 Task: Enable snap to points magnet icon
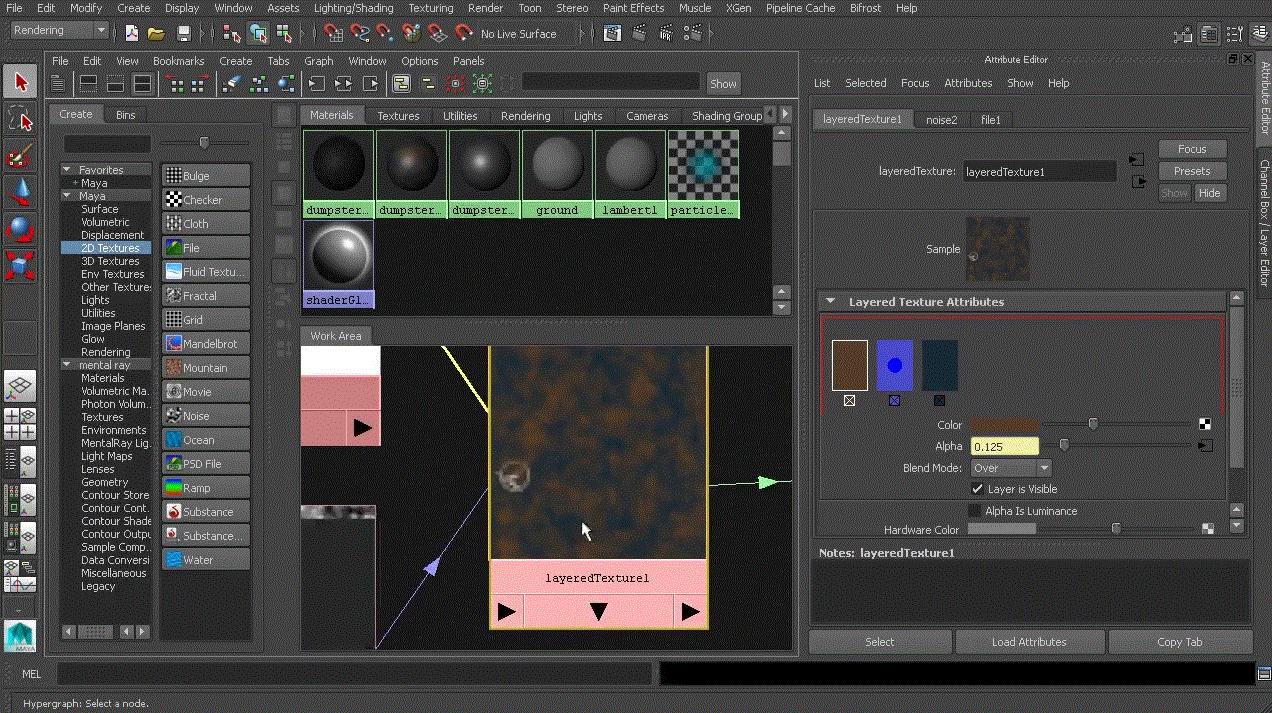[385, 33]
